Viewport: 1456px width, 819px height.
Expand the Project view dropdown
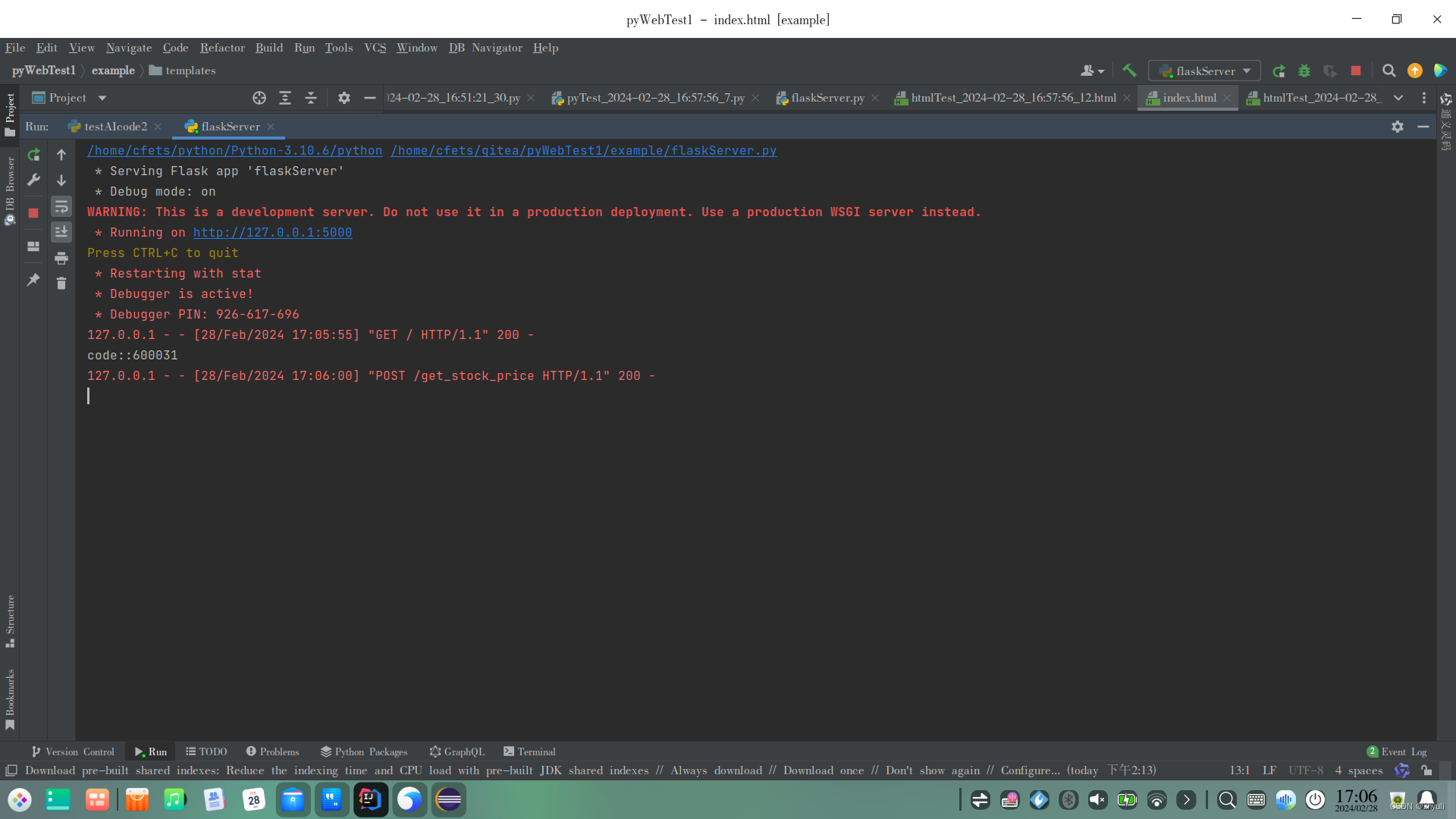point(102,98)
